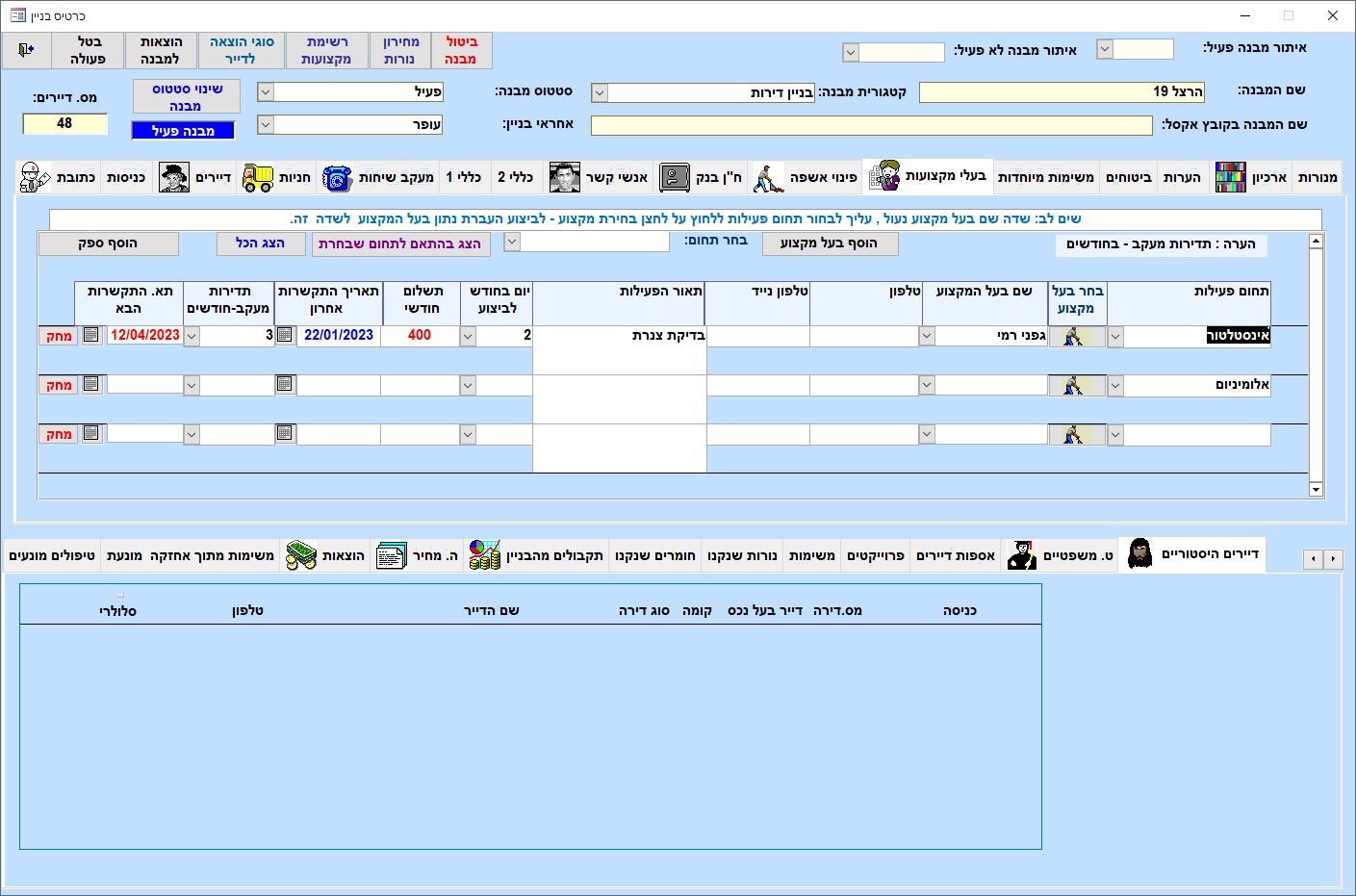
Task: Open last-contact calendar icon in אלומיניום row
Action: click(x=285, y=384)
